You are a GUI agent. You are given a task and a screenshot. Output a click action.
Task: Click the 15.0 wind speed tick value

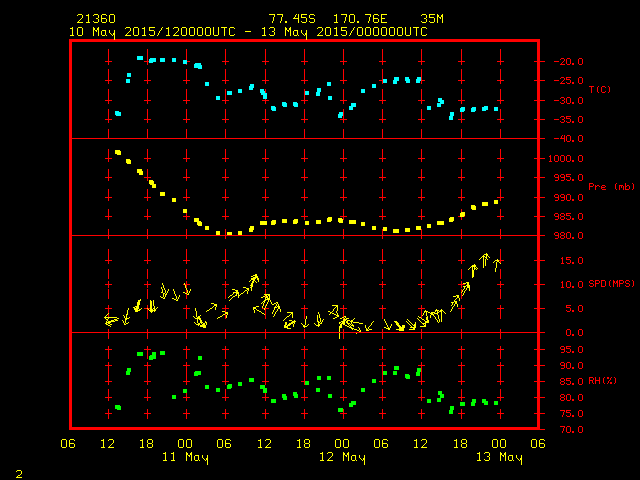(x=562, y=261)
